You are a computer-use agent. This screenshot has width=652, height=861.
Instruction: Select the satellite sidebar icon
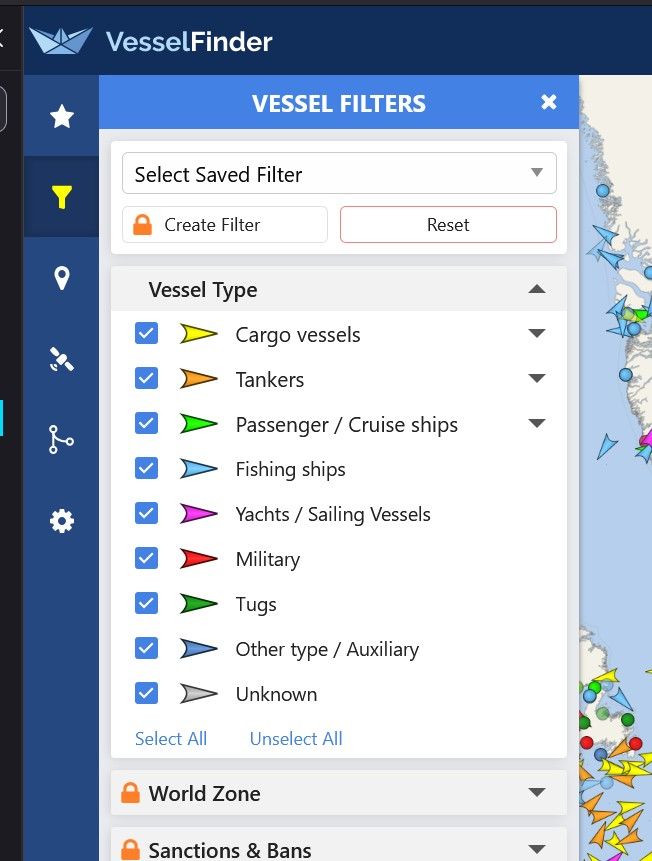62,360
